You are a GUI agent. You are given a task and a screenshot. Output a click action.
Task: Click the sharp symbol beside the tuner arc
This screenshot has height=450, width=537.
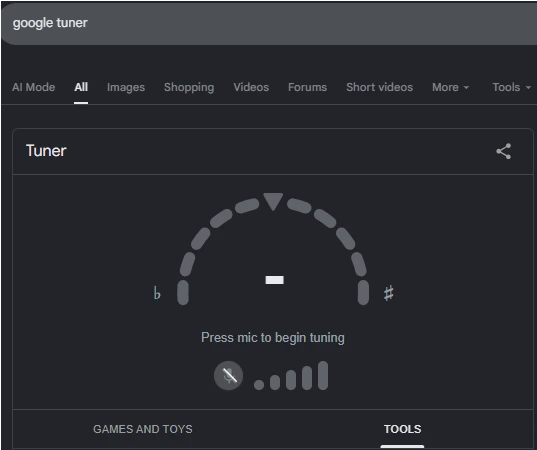[x=389, y=293]
